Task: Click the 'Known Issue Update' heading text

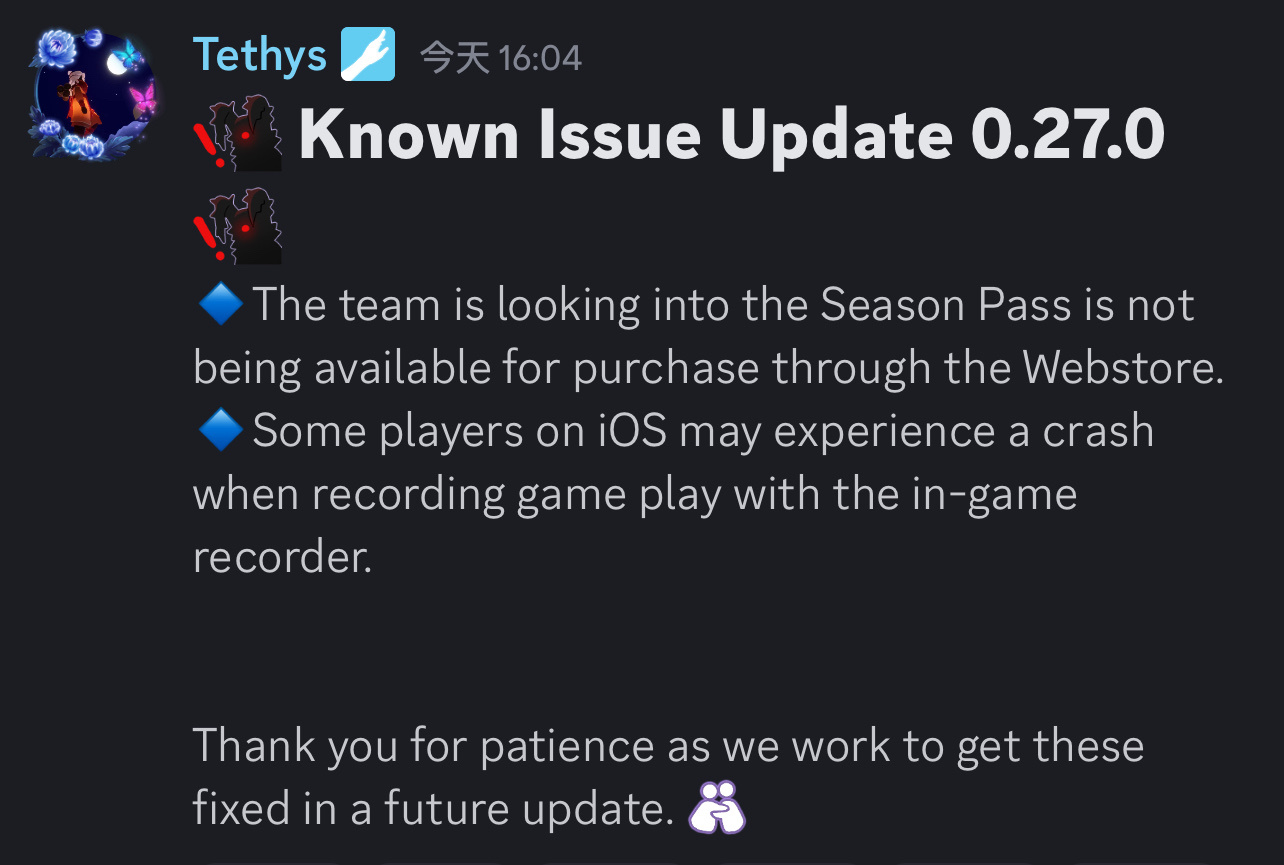Action: (625, 133)
